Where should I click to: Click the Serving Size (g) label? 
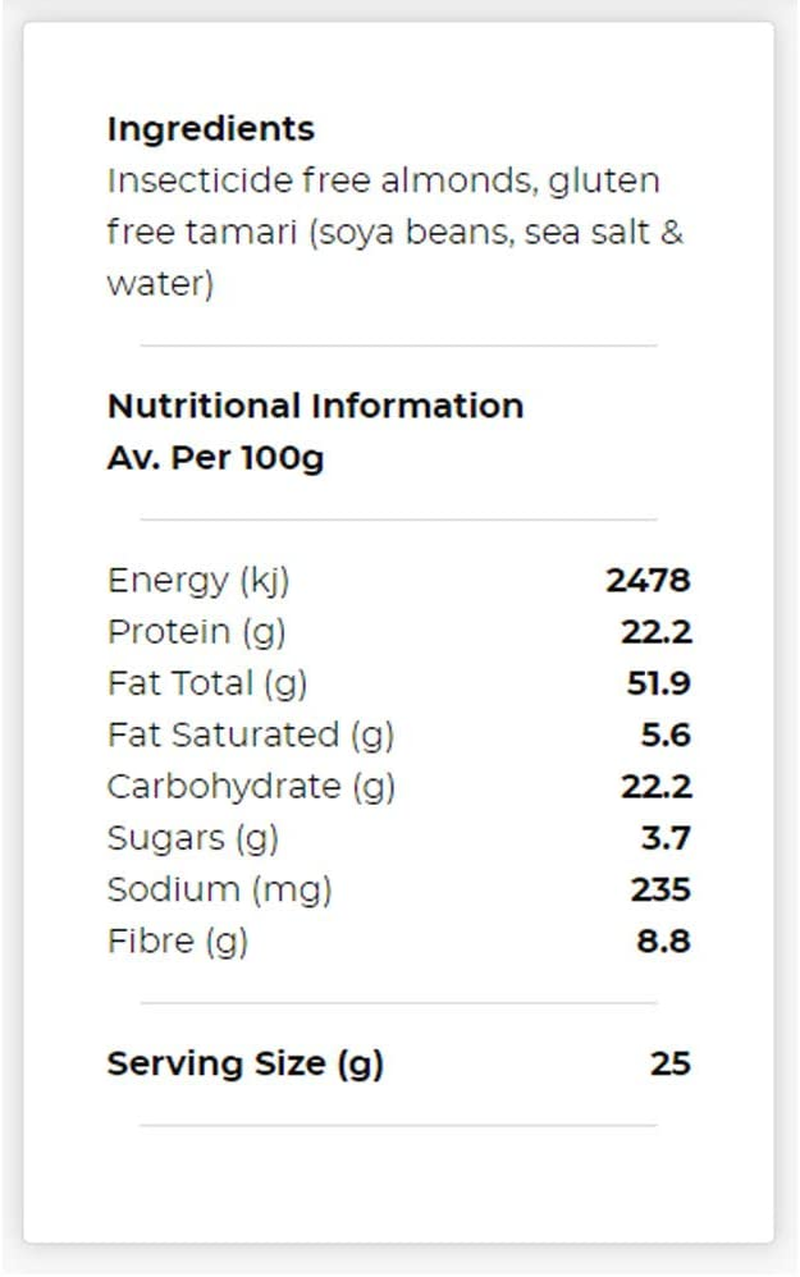coord(245,1063)
